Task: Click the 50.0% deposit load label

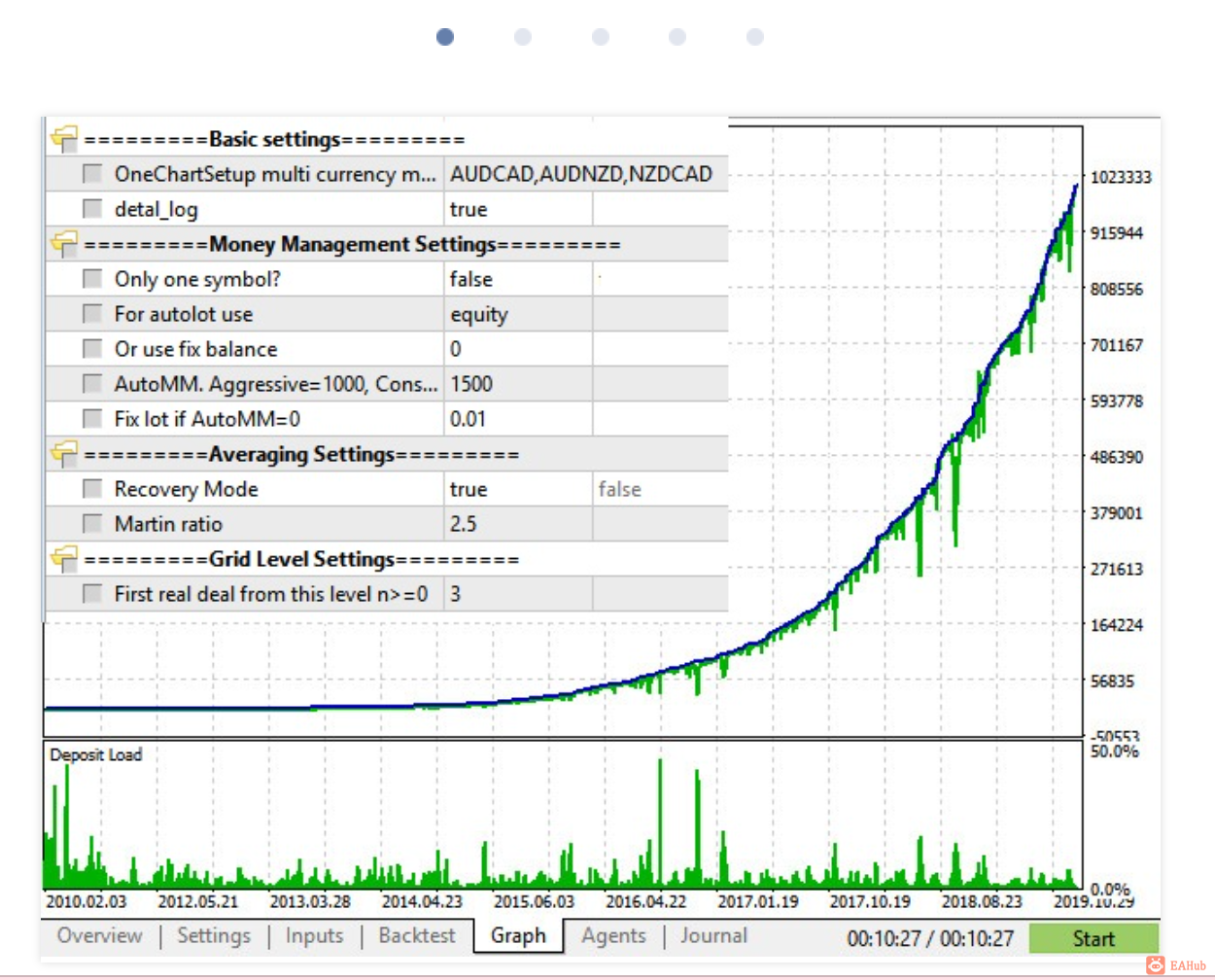Action: pos(1114,752)
